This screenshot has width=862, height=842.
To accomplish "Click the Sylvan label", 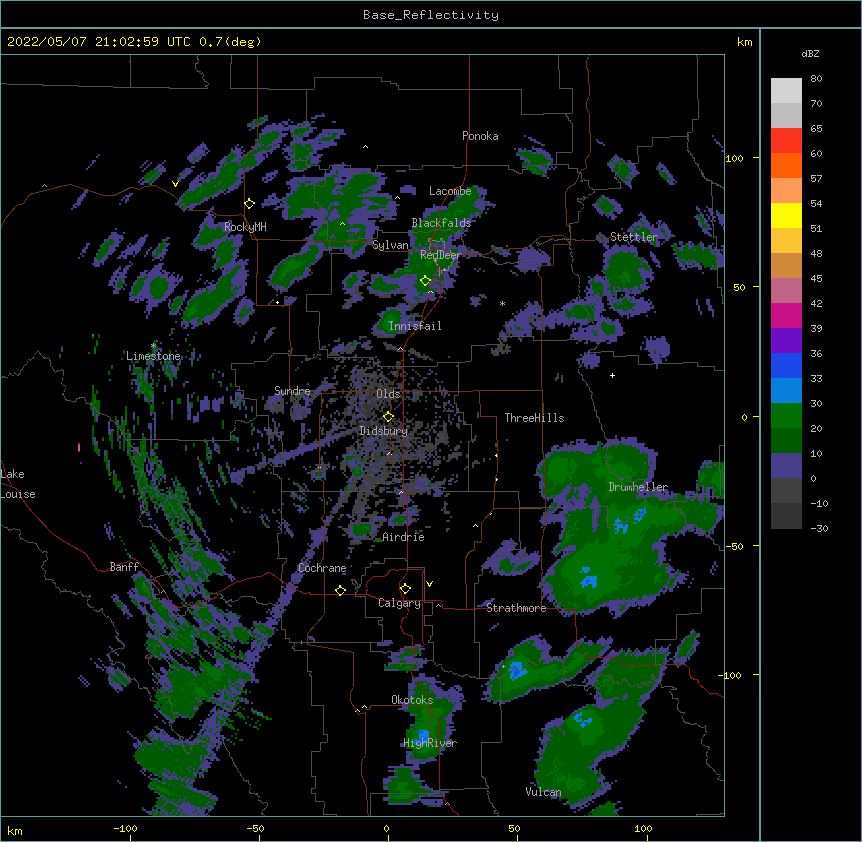I will (x=390, y=245).
